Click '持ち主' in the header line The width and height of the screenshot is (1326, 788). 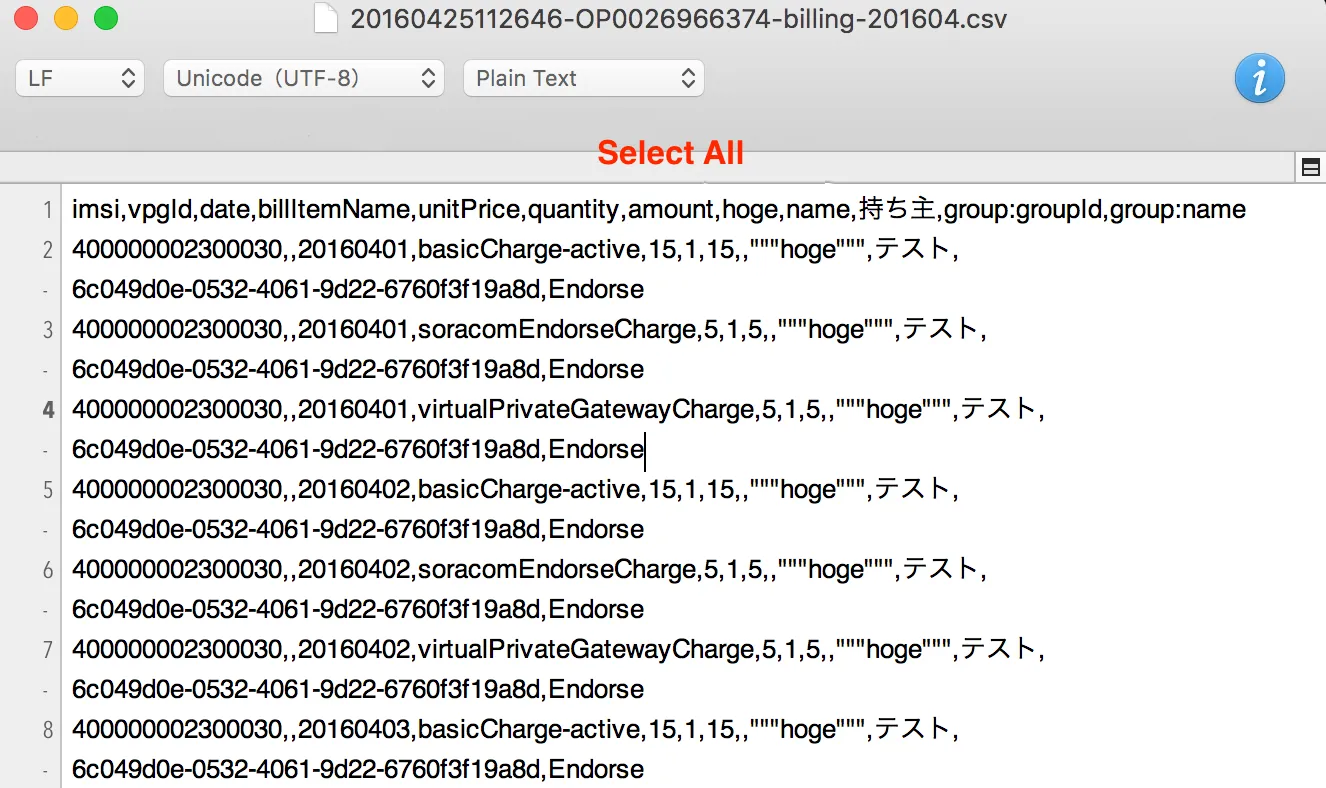pyautogui.click(x=899, y=209)
